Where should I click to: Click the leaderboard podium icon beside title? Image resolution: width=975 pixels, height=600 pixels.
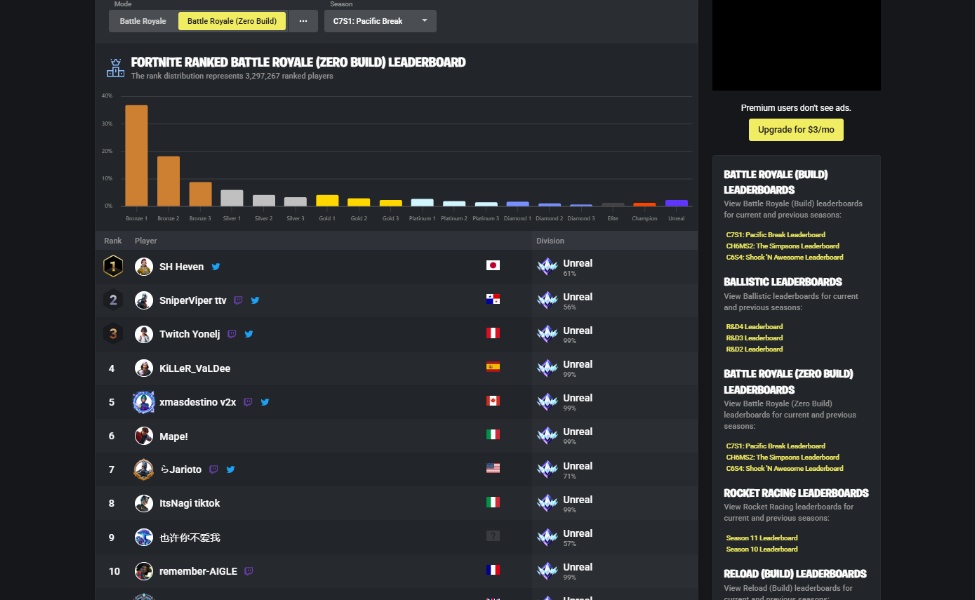115,68
